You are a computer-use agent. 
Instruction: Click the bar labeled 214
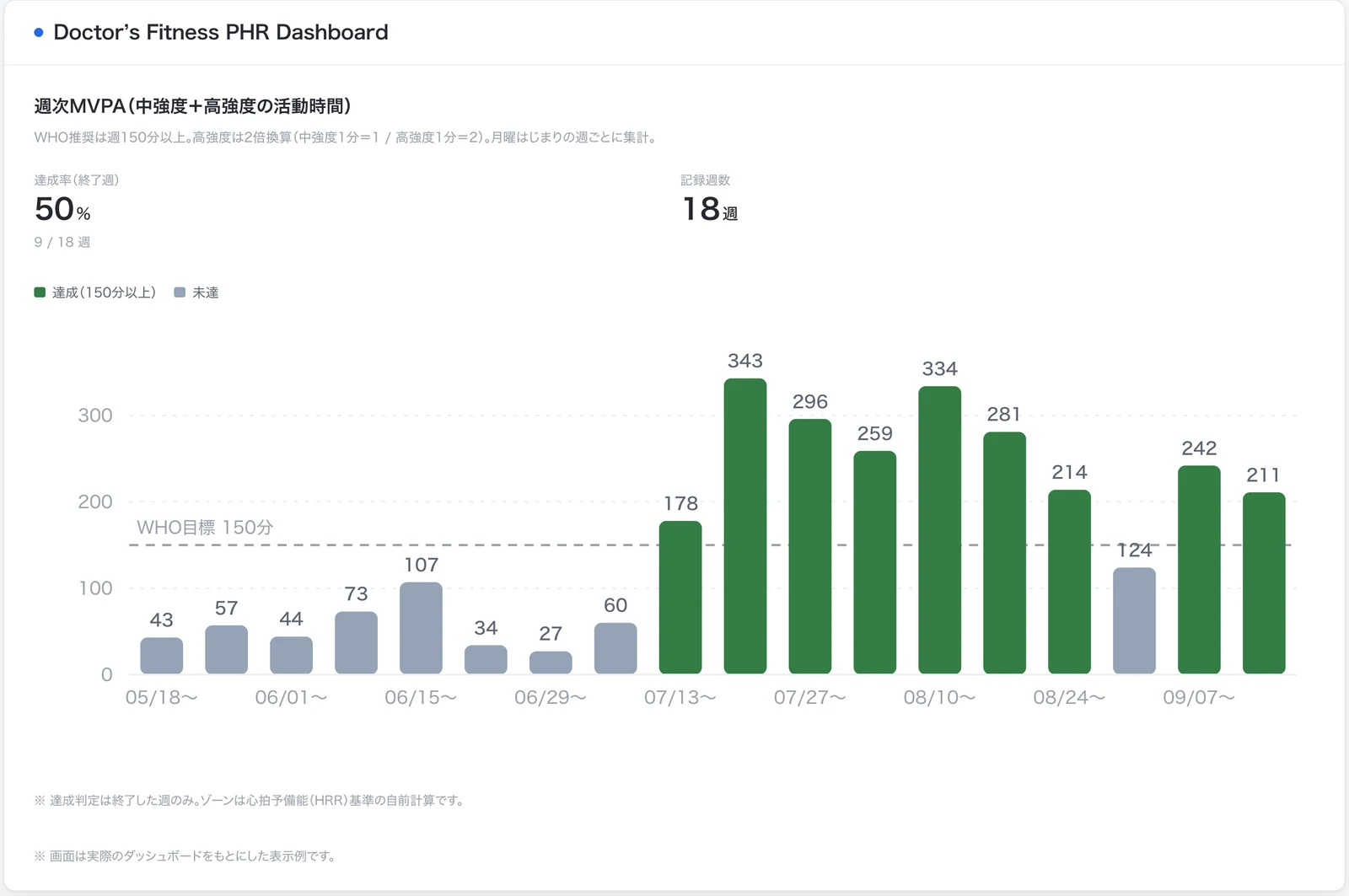[x=1070, y=582]
